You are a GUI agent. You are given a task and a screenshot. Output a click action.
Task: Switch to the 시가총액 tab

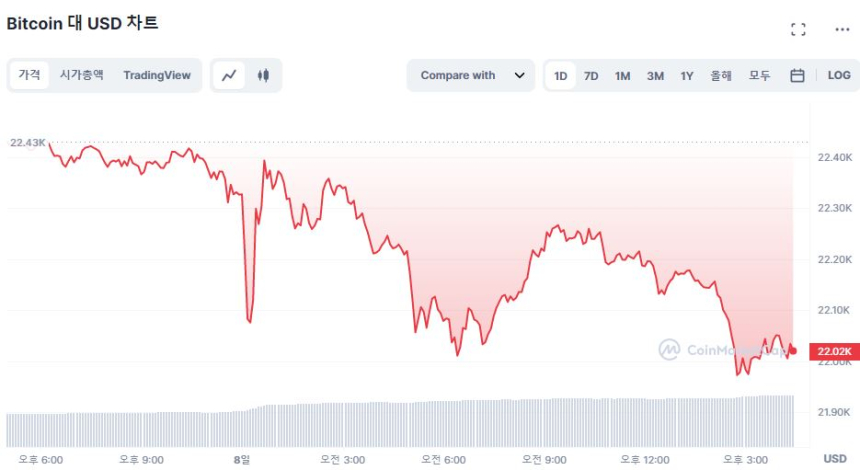coord(81,75)
